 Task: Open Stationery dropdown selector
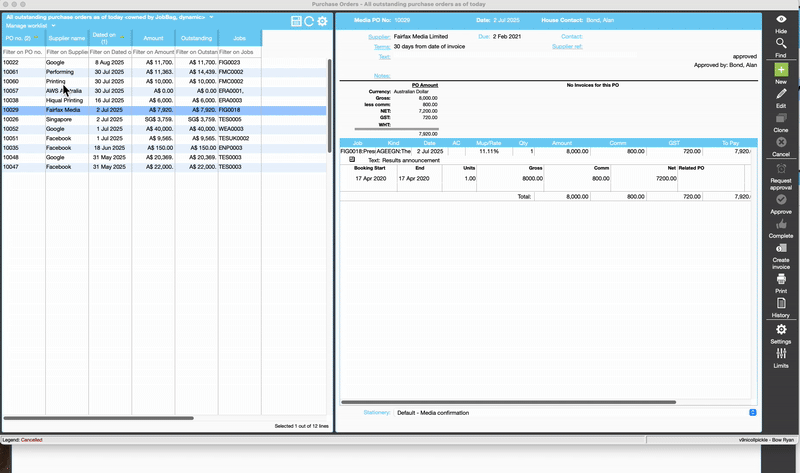[753, 412]
